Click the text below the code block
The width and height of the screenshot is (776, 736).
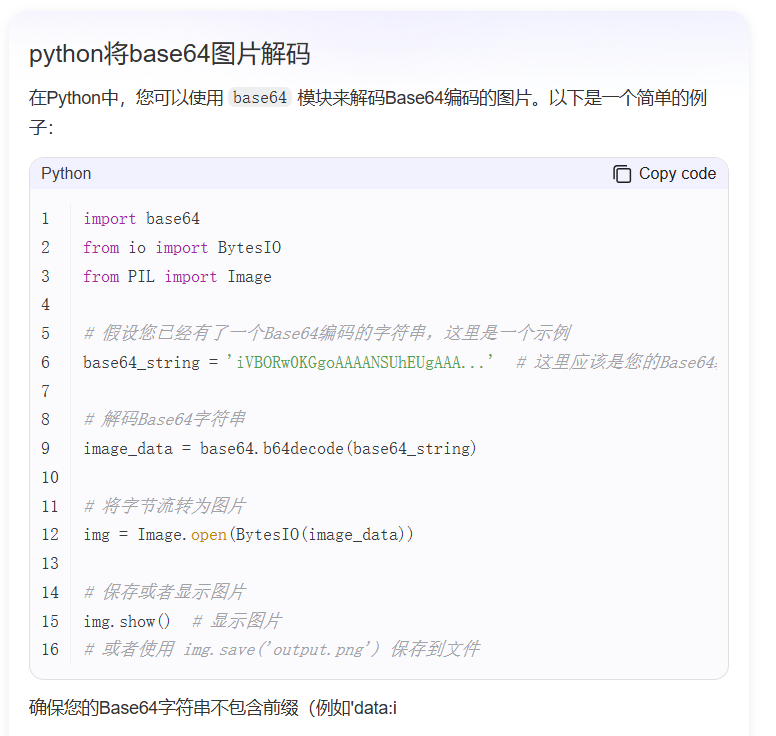point(213,709)
